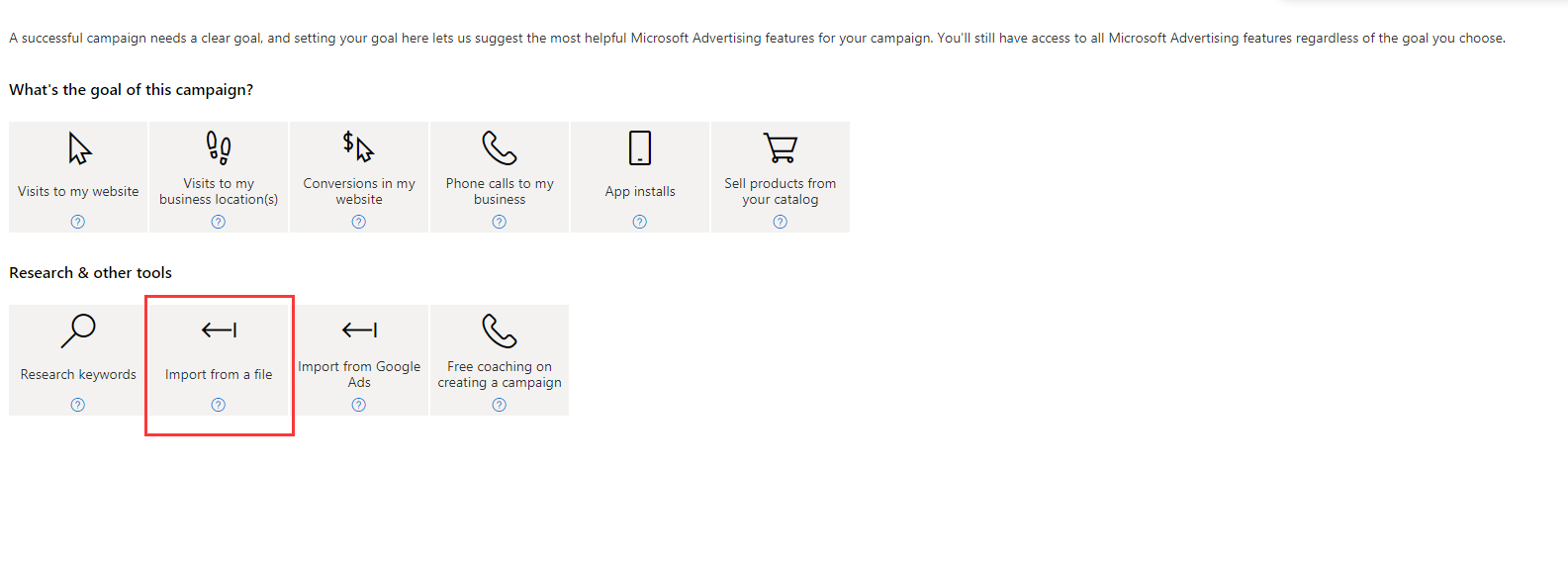The width and height of the screenshot is (1568, 568).
Task: Show help for Conversions in my website
Action: click(x=359, y=222)
